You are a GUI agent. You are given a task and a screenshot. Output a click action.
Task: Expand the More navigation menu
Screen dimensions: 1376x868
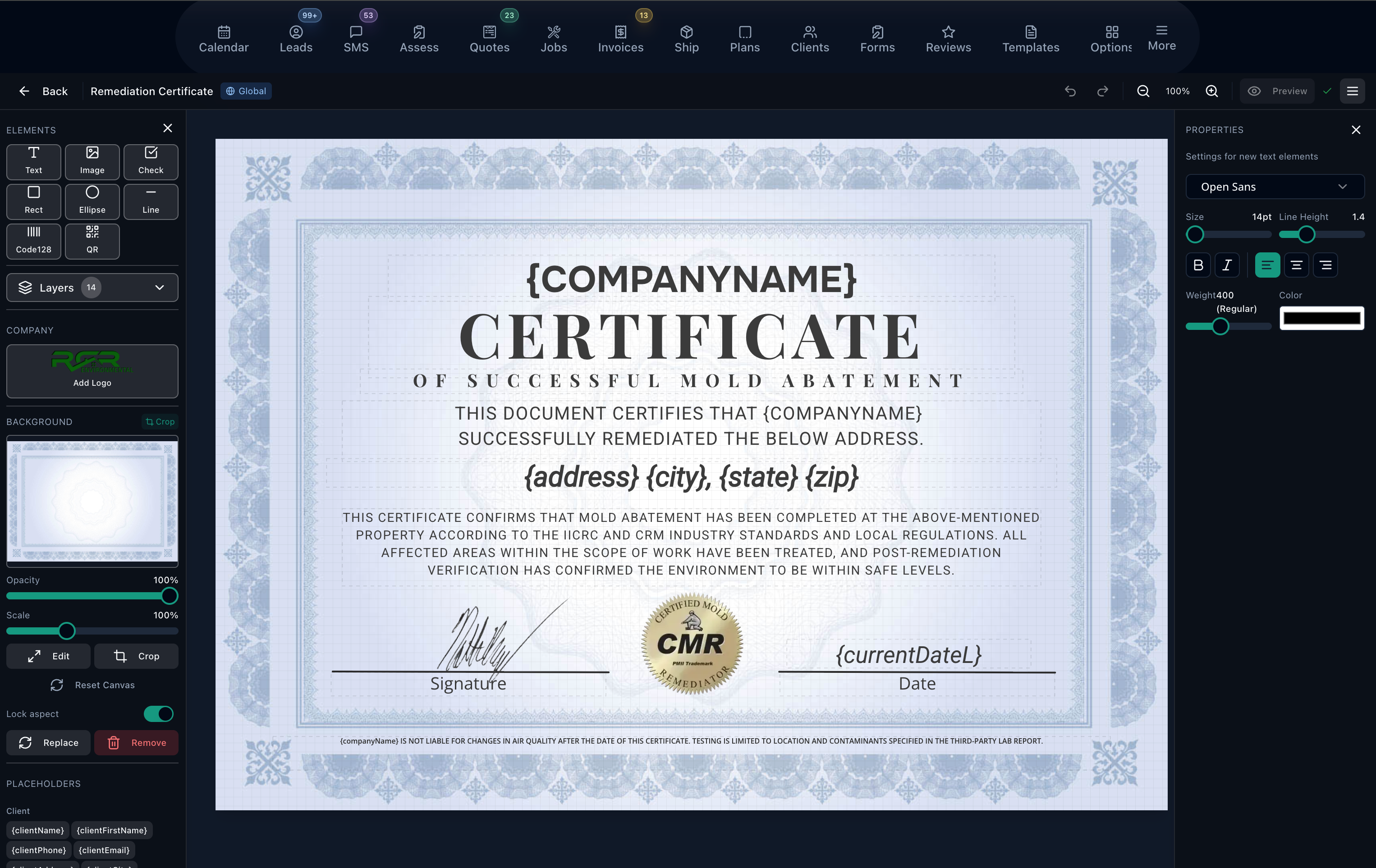click(1162, 38)
